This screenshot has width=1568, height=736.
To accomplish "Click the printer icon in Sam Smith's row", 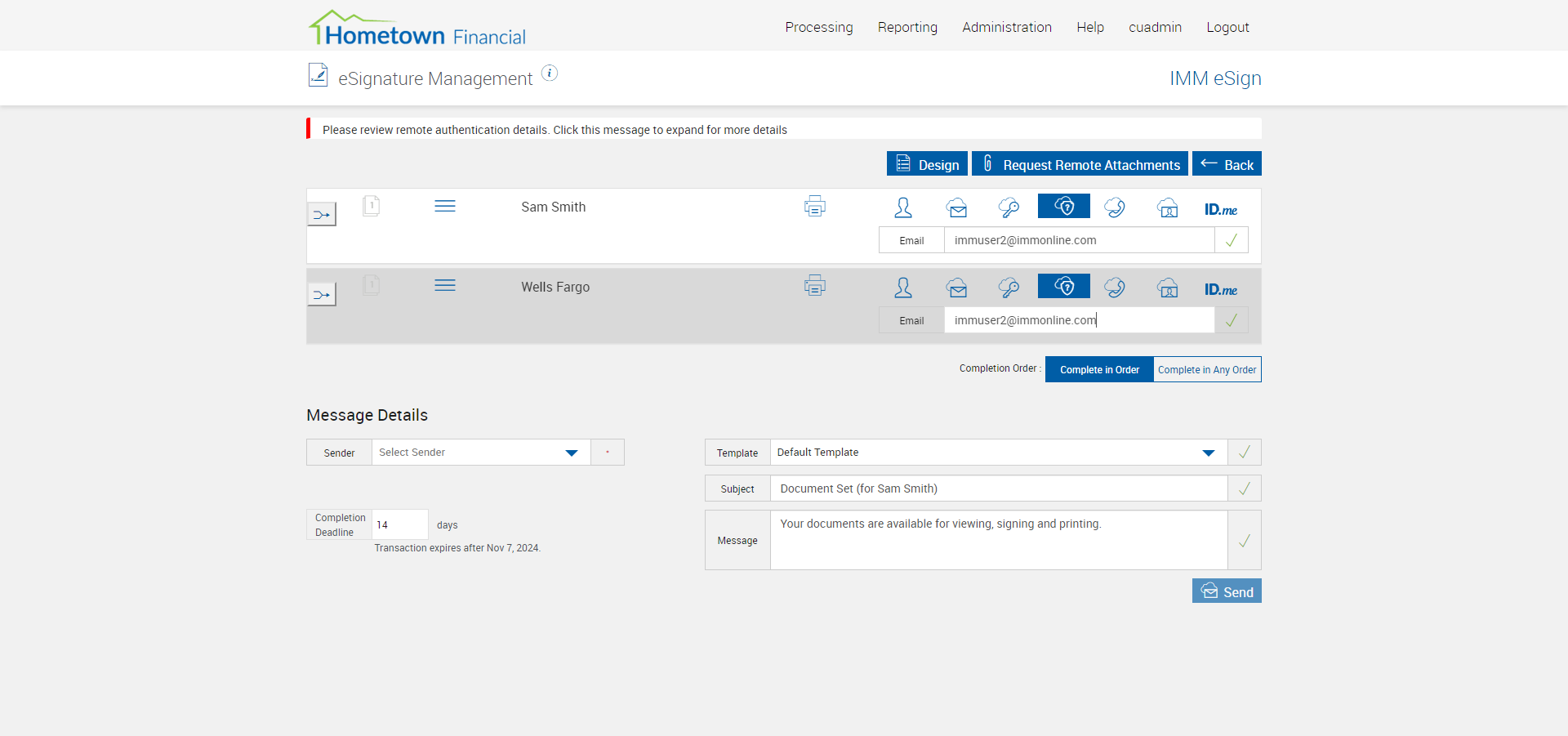I will tap(814, 207).
